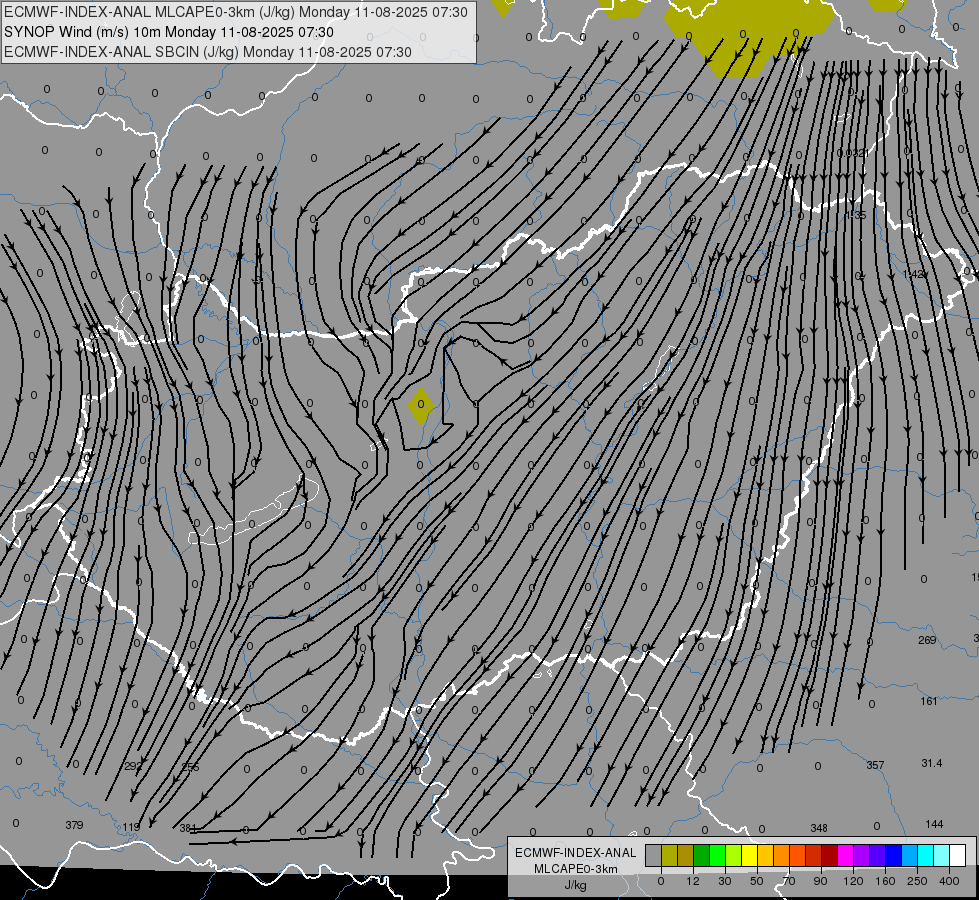Select the amber swatch after 50
The height and width of the screenshot is (900, 979).
click(x=765, y=855)
